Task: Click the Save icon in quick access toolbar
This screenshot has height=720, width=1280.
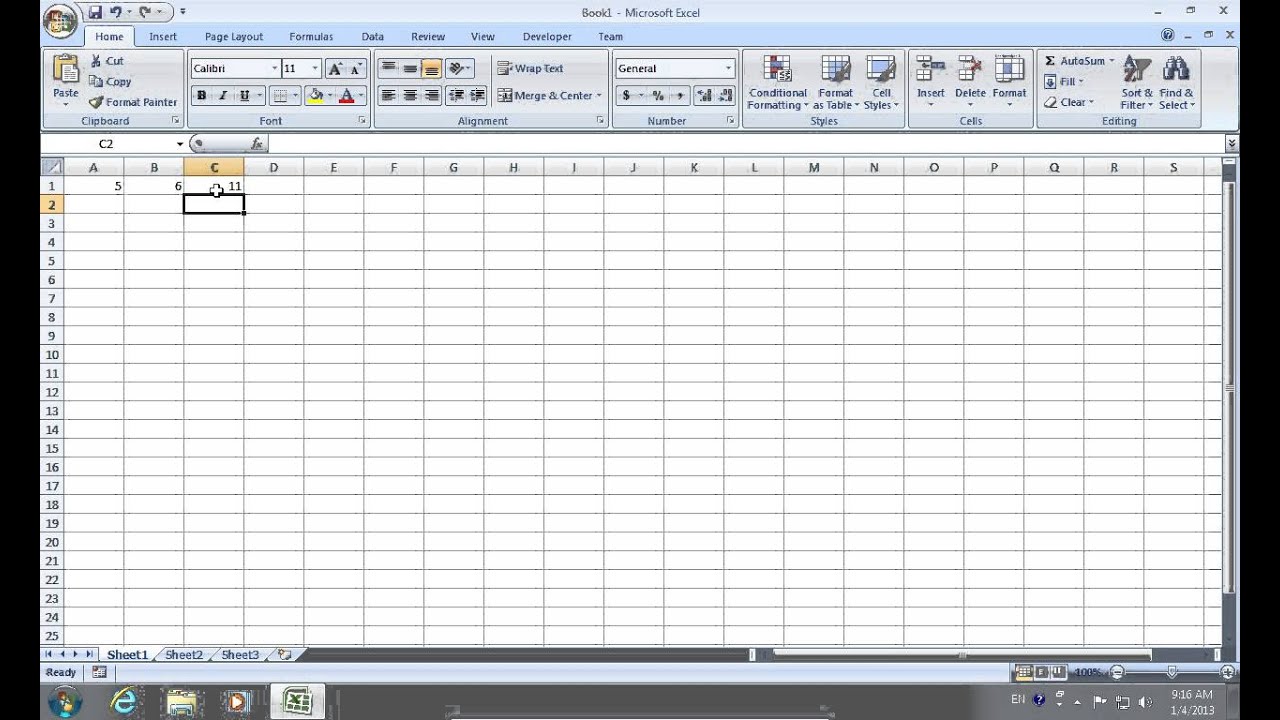Action: pyautogui.click(x=95, y=12)
